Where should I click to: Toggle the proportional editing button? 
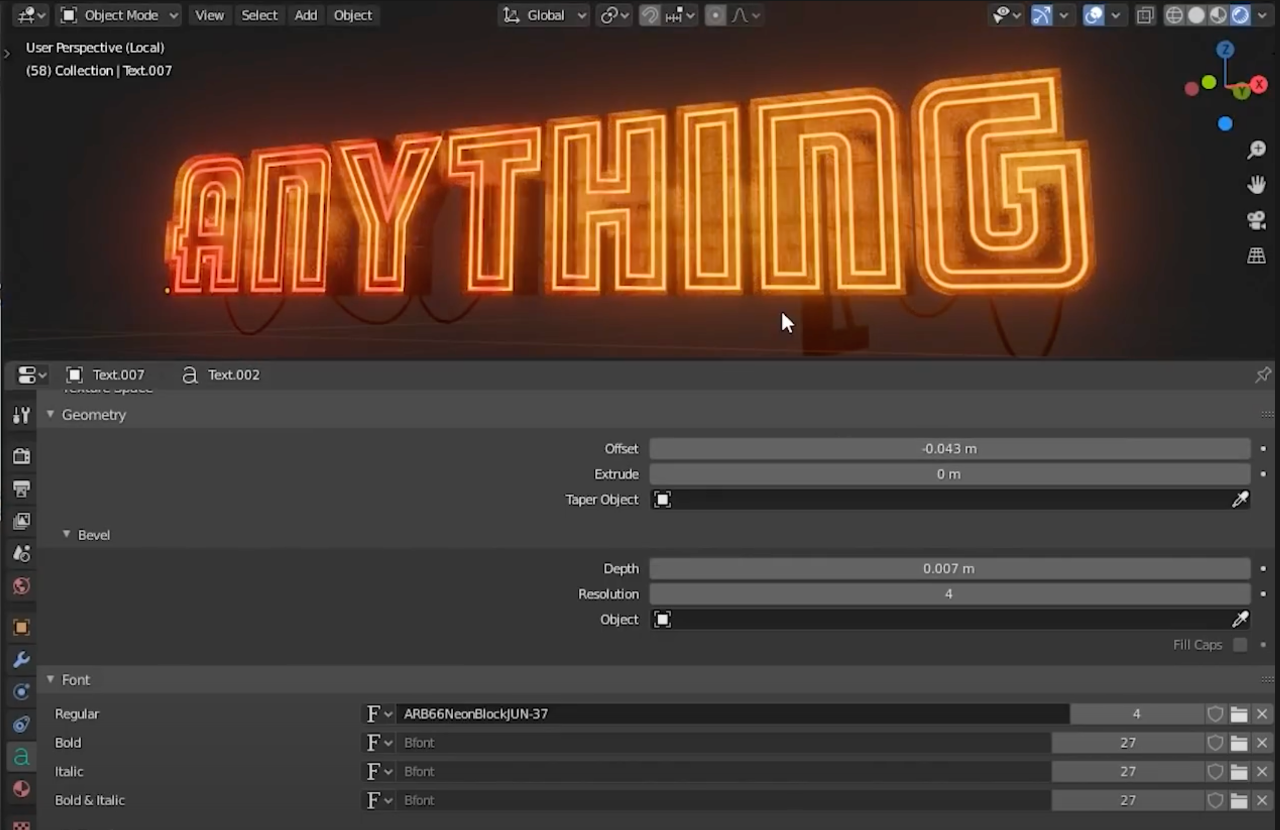coord(715,15)
